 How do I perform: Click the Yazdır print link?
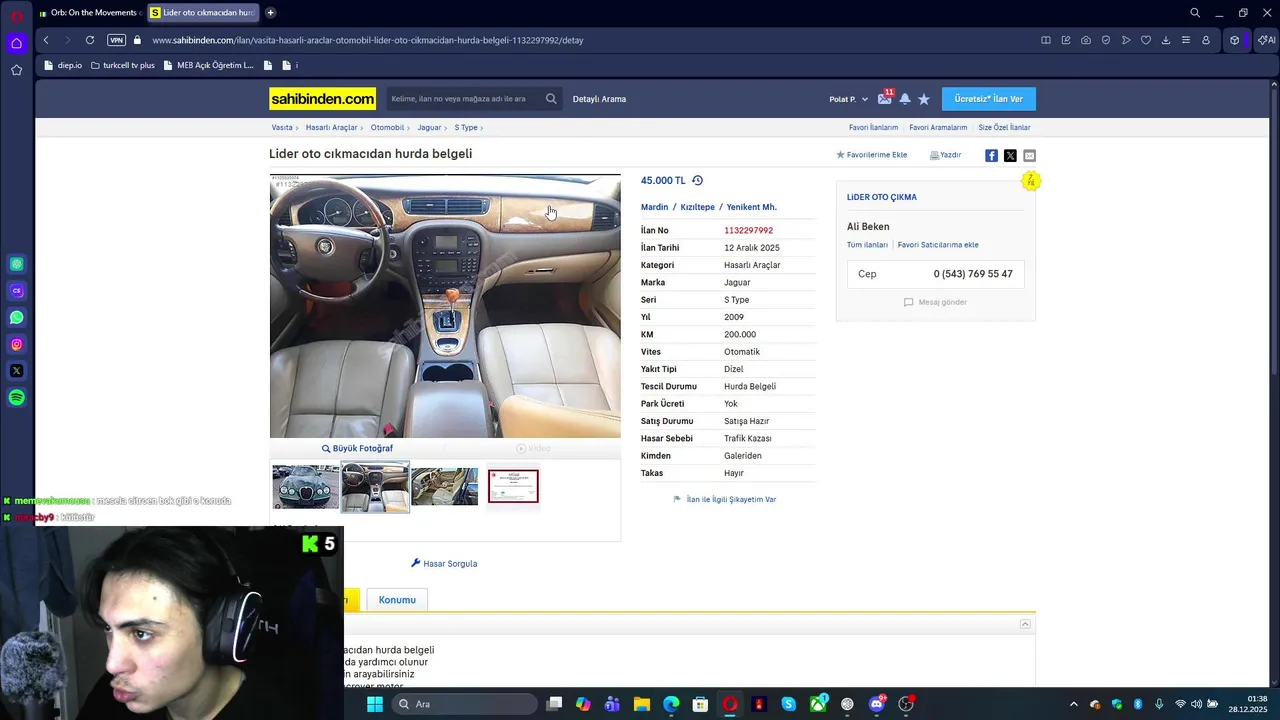coord(946,155)
